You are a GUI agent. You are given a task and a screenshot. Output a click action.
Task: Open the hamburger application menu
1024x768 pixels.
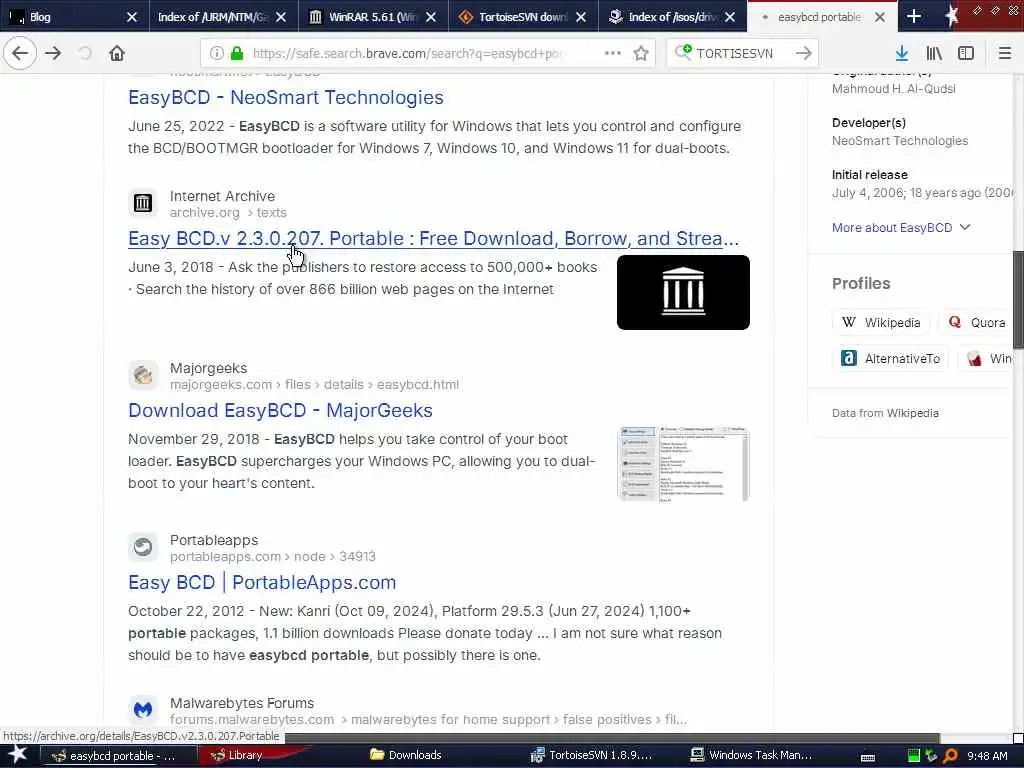1005,53
